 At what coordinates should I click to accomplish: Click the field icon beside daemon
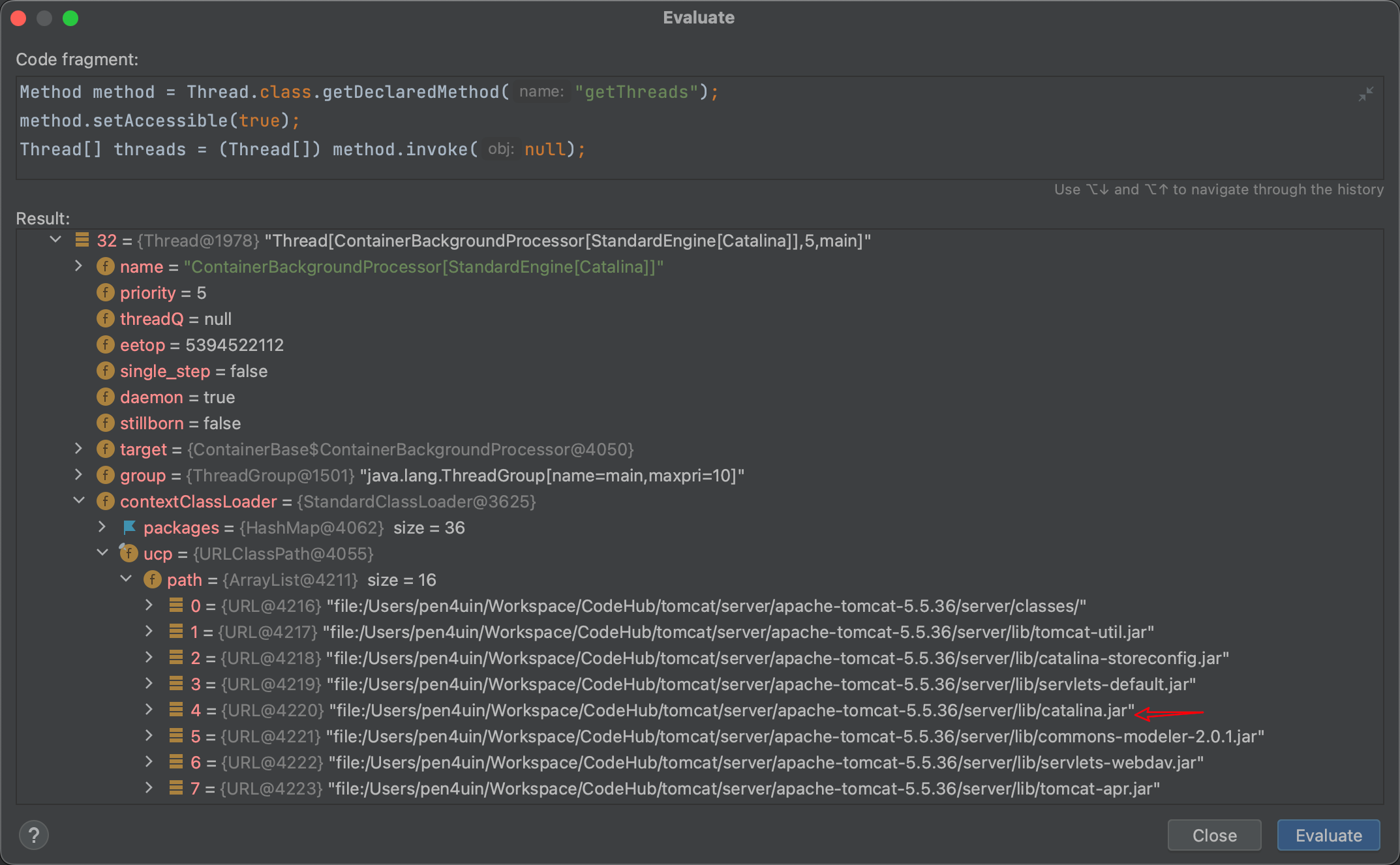tap(106, 397)
